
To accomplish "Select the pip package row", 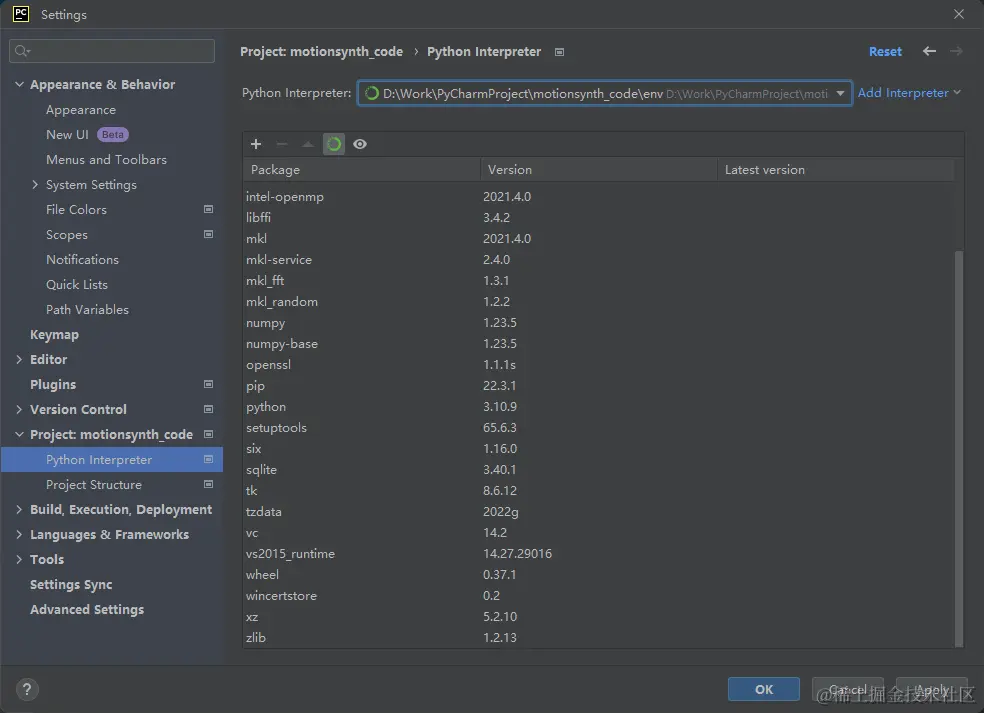I will click(599, 385).
